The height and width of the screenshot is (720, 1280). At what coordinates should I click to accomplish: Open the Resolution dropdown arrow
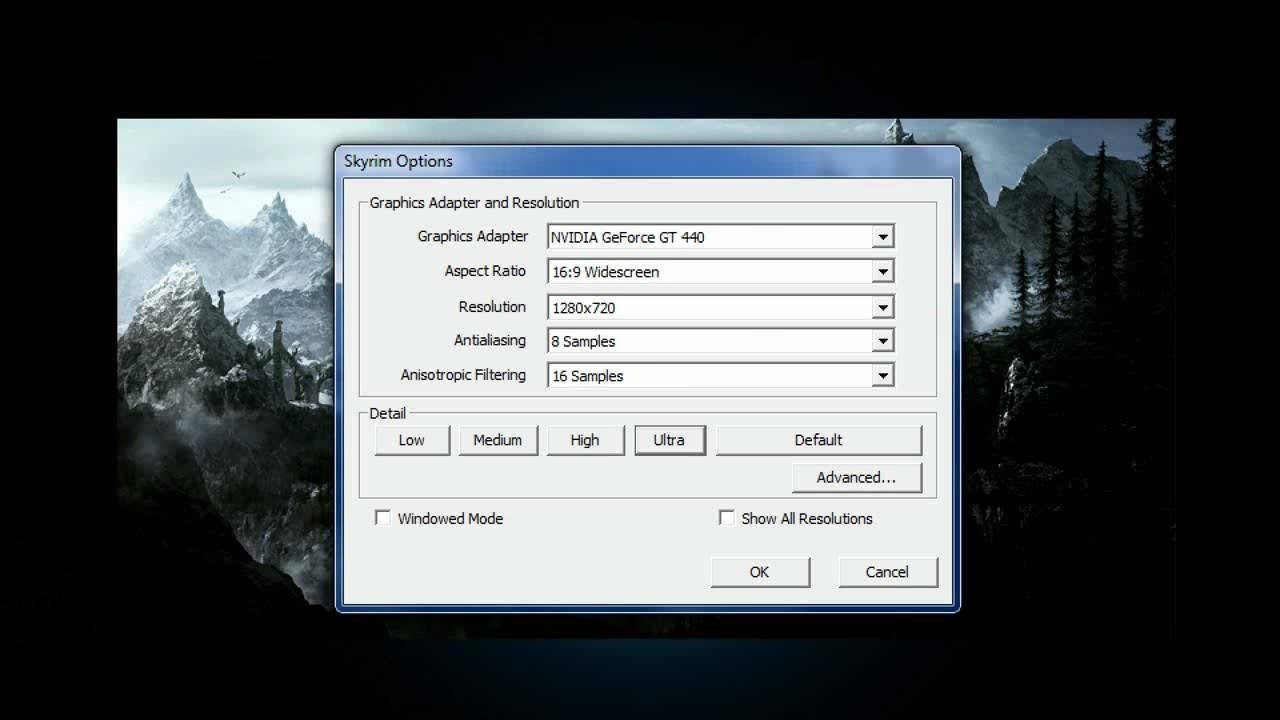tap(882, 307)
